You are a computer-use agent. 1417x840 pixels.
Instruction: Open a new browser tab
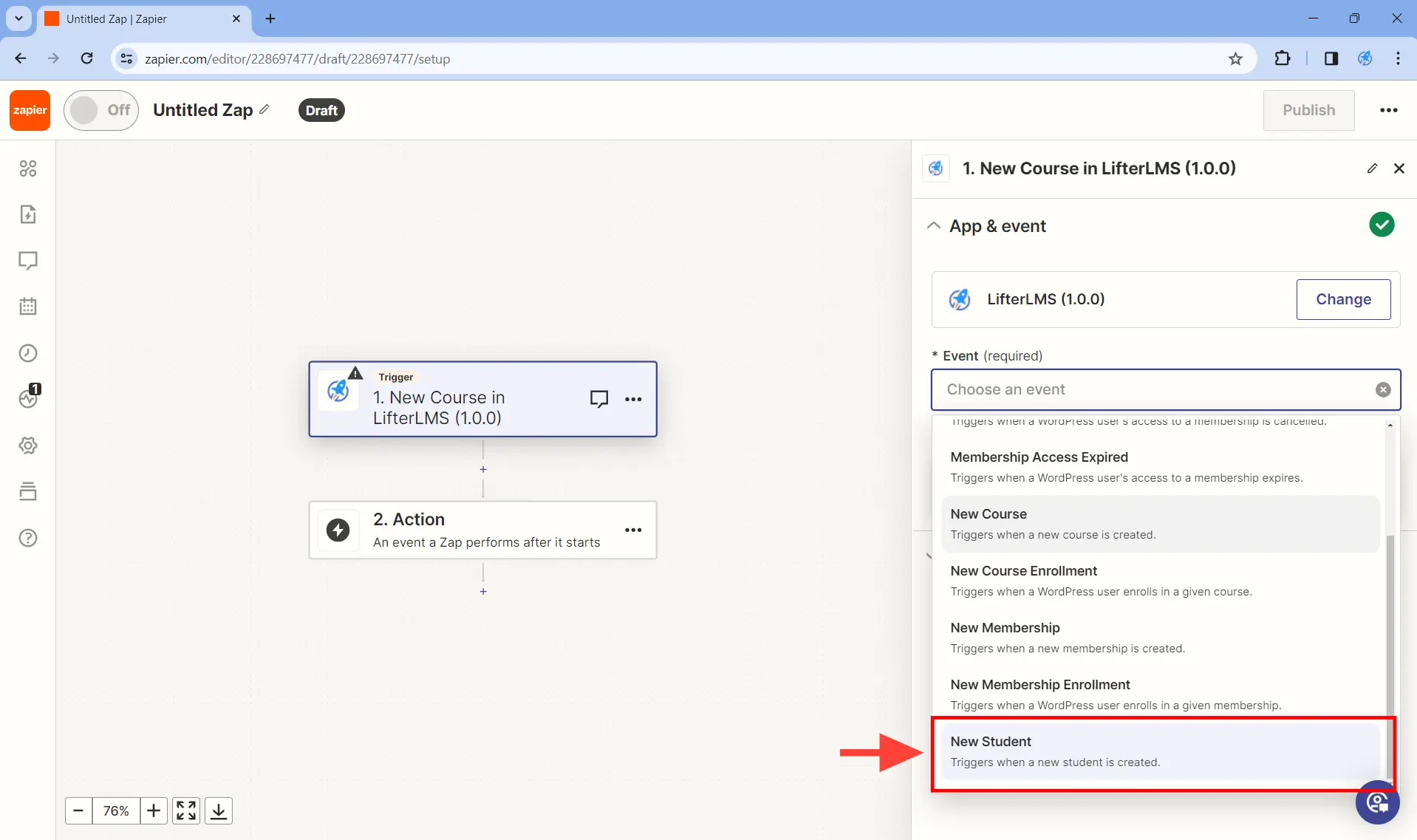(x=269, y=18)
